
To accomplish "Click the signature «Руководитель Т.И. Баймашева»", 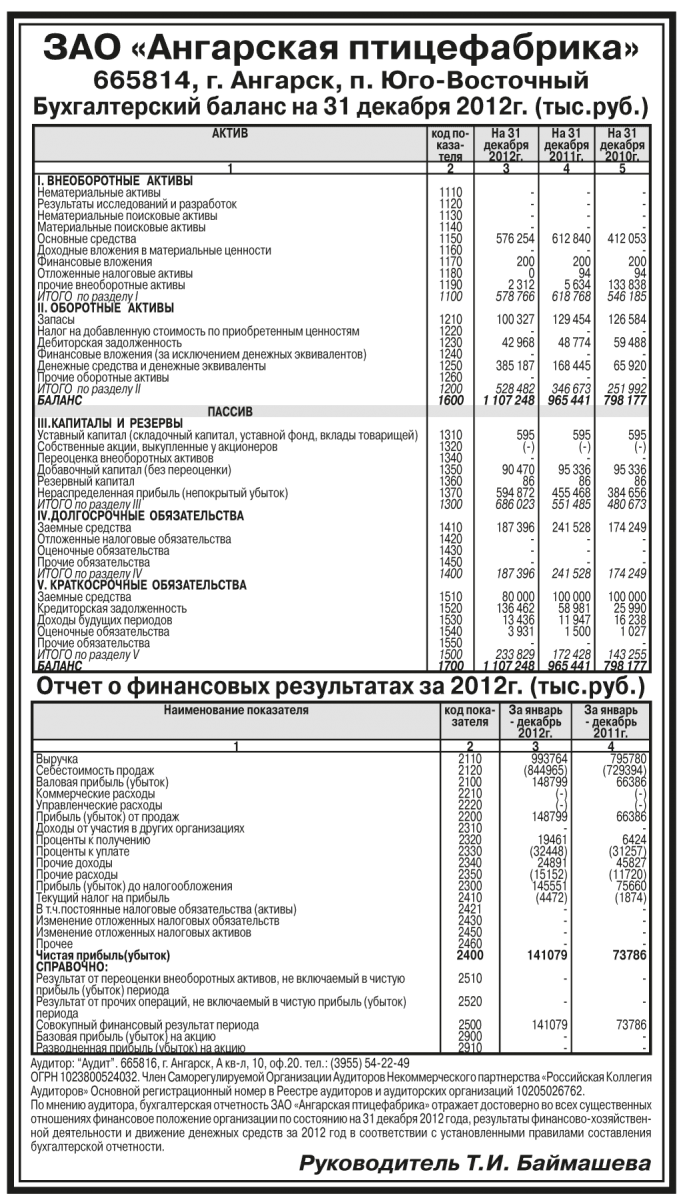I will point(475,1163).
